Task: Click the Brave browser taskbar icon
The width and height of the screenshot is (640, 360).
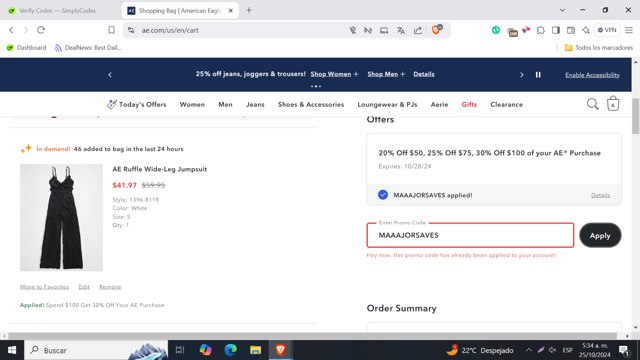Action: pos(280,350)
